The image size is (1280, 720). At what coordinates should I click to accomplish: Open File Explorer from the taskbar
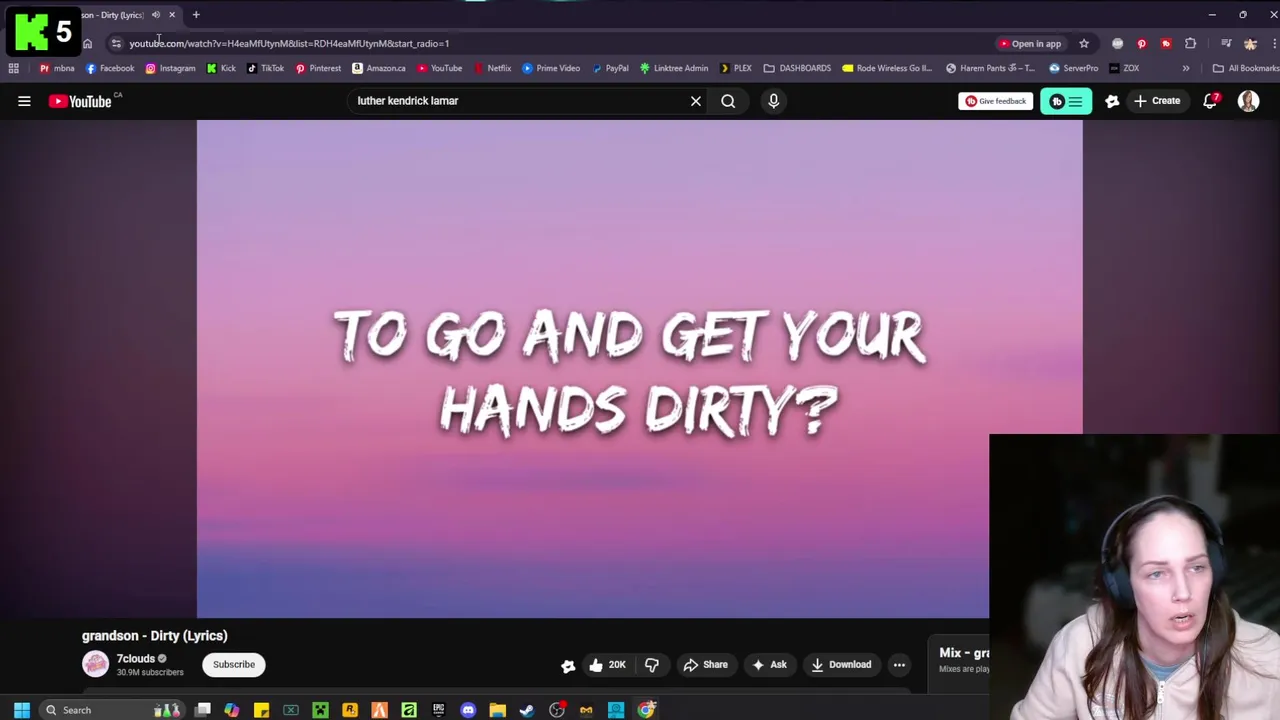coord(497,710)
